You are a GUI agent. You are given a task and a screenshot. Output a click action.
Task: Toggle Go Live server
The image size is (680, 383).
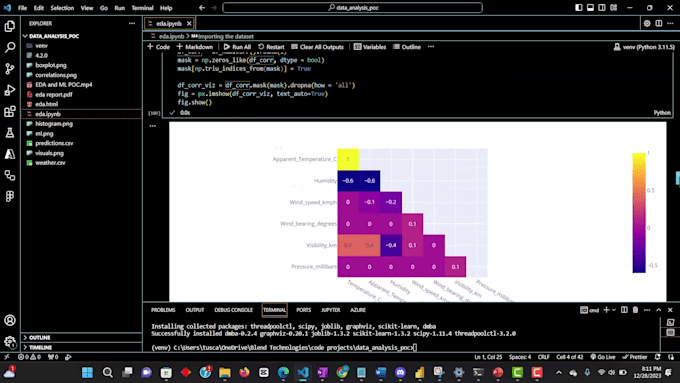pyautogui.click(x=603, y=357)
